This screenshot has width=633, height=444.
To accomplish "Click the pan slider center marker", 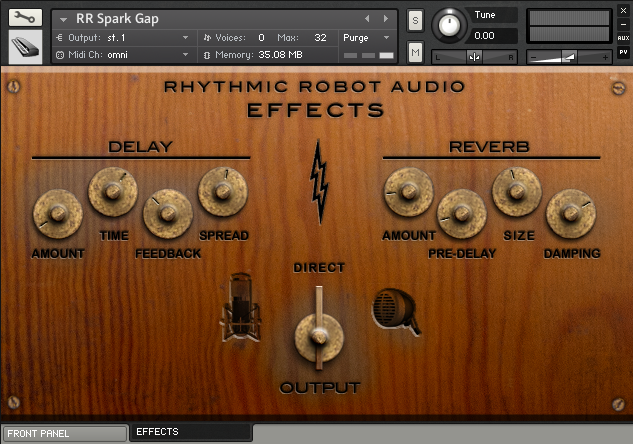I will point(474,57).
